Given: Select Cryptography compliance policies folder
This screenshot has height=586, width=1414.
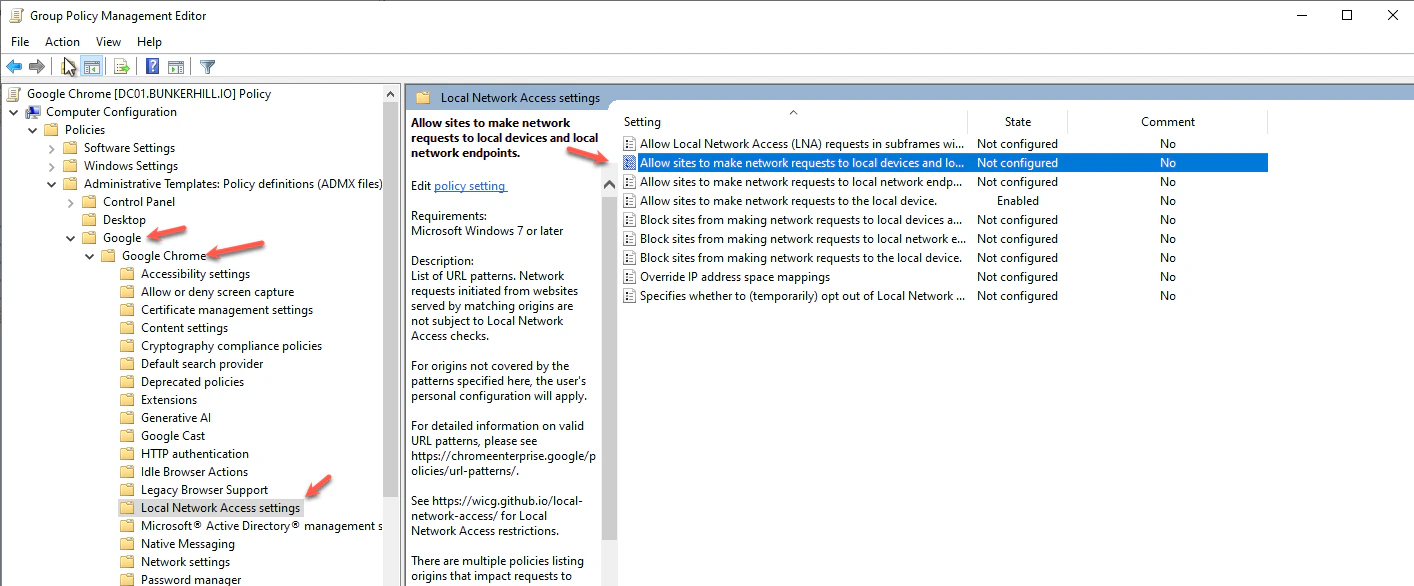Looking at the screenshot, I should (231, 346).
